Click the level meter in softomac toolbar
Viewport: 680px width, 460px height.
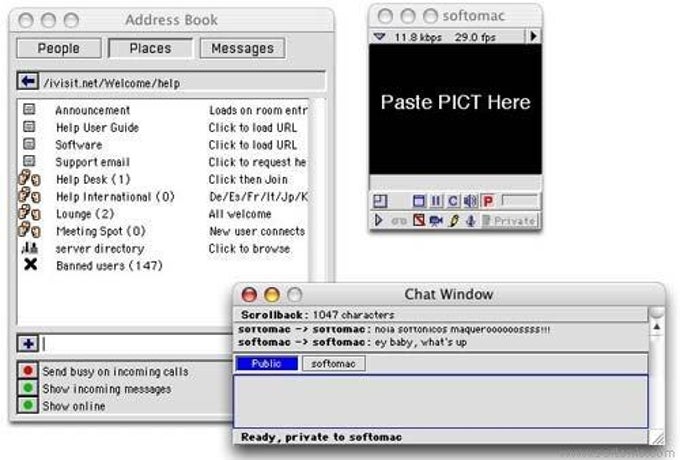coord(520,201)
